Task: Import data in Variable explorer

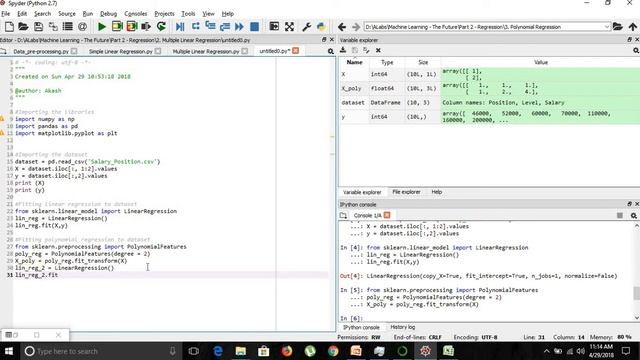Action: [343, 50]
